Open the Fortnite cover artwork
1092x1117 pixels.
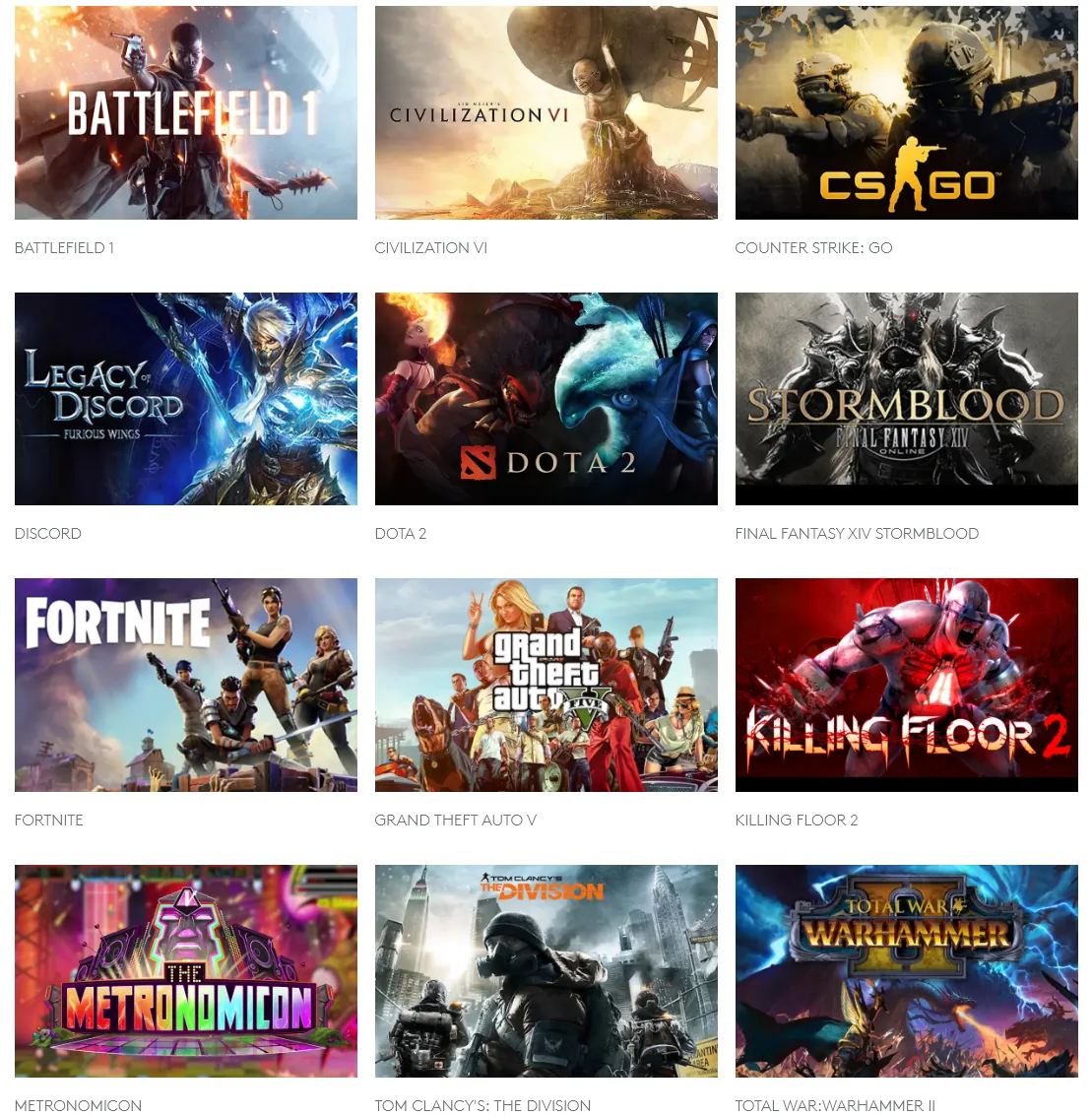click(186, 685)
